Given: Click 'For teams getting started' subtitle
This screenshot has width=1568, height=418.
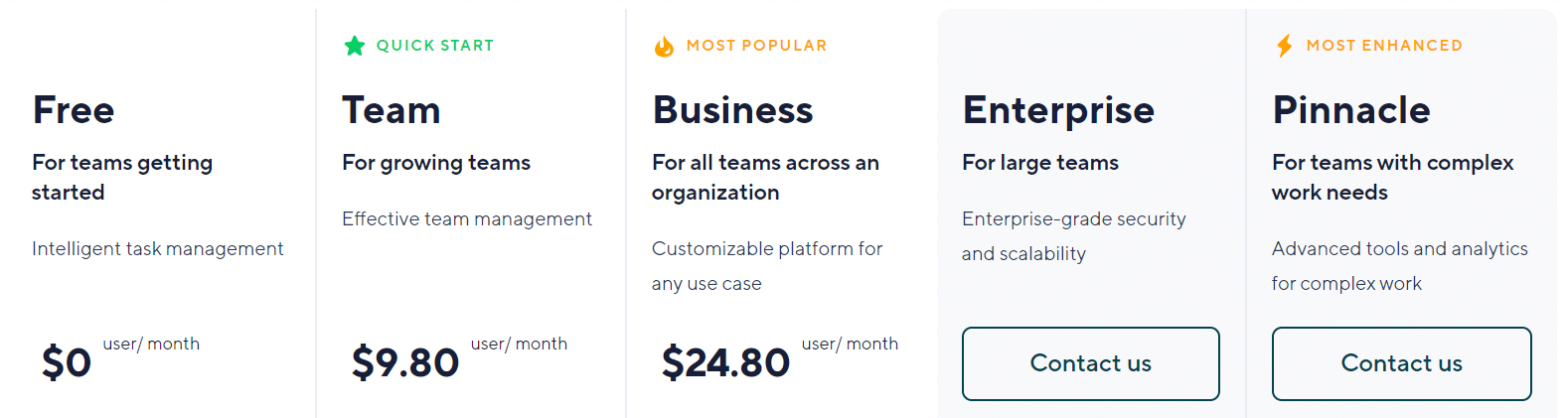Looking at the screenshot, I should [x=122, y=178].
